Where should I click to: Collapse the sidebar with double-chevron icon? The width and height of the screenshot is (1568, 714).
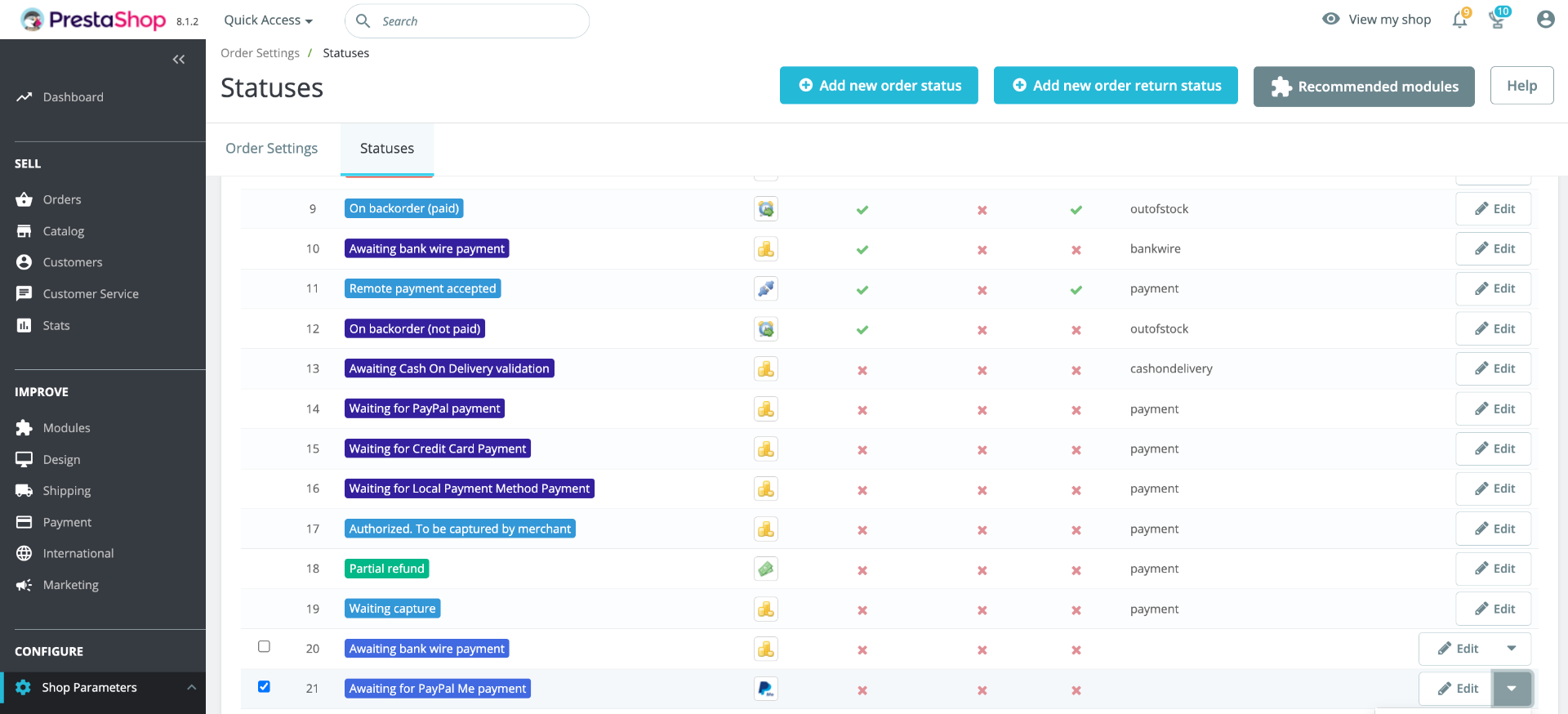179,60
